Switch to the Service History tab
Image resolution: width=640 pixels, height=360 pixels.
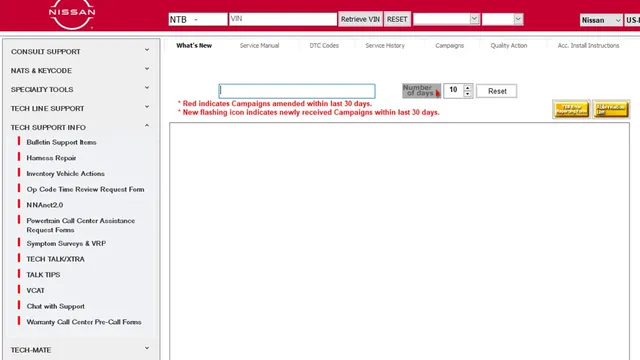click(x=385, y=45)
